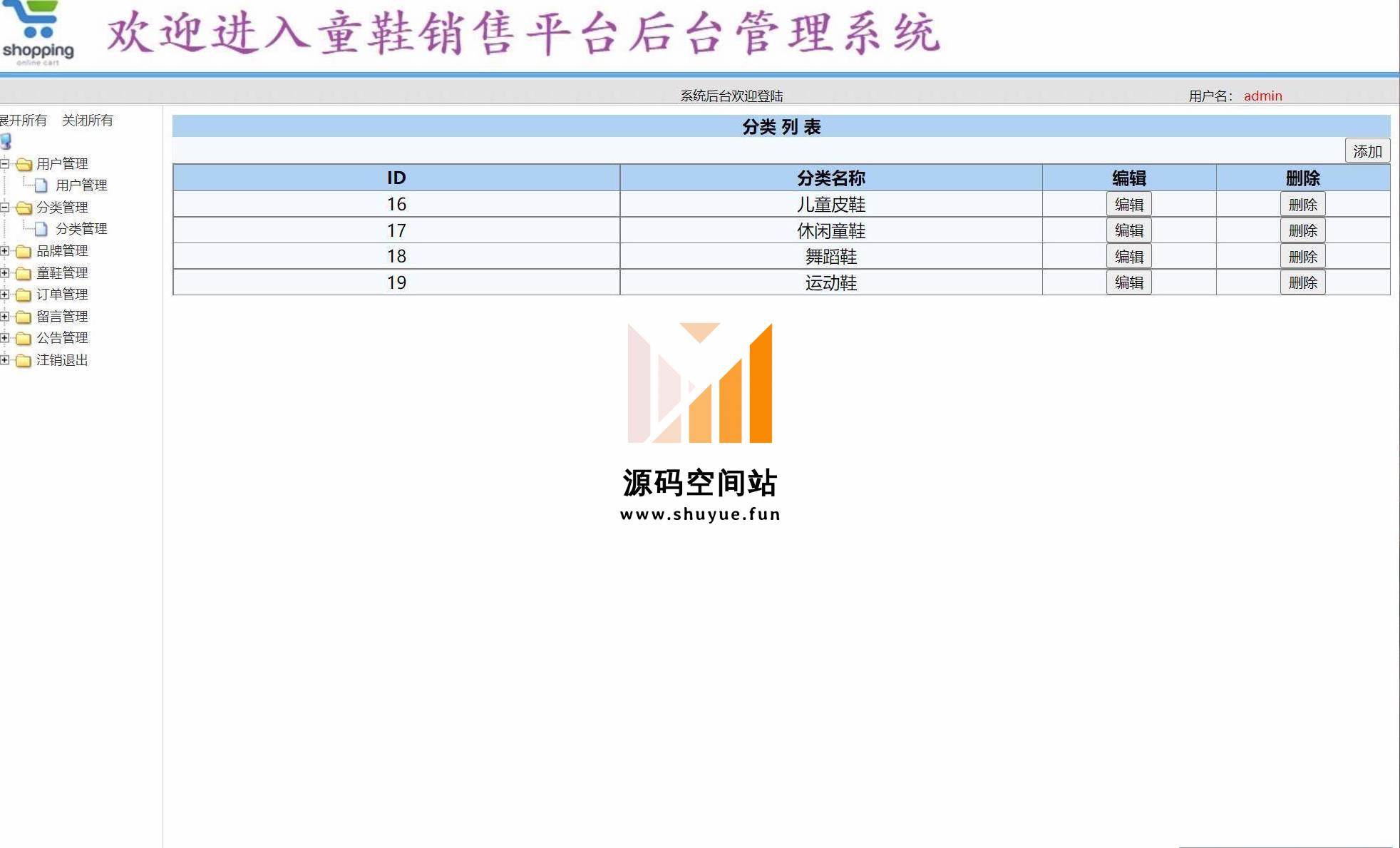
Task: Click 关闭所有 to collapse all nodes
Action: [x=87, y=121]
